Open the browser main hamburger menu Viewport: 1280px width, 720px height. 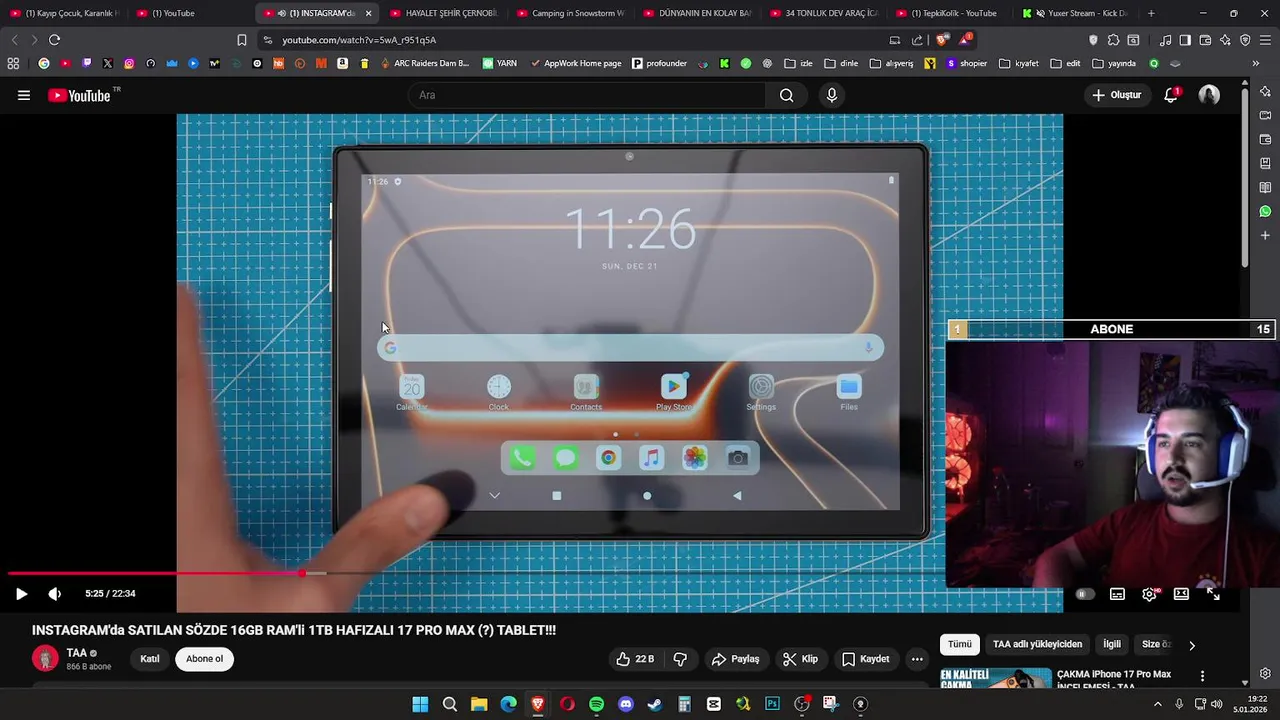(x=1265, y=40)
